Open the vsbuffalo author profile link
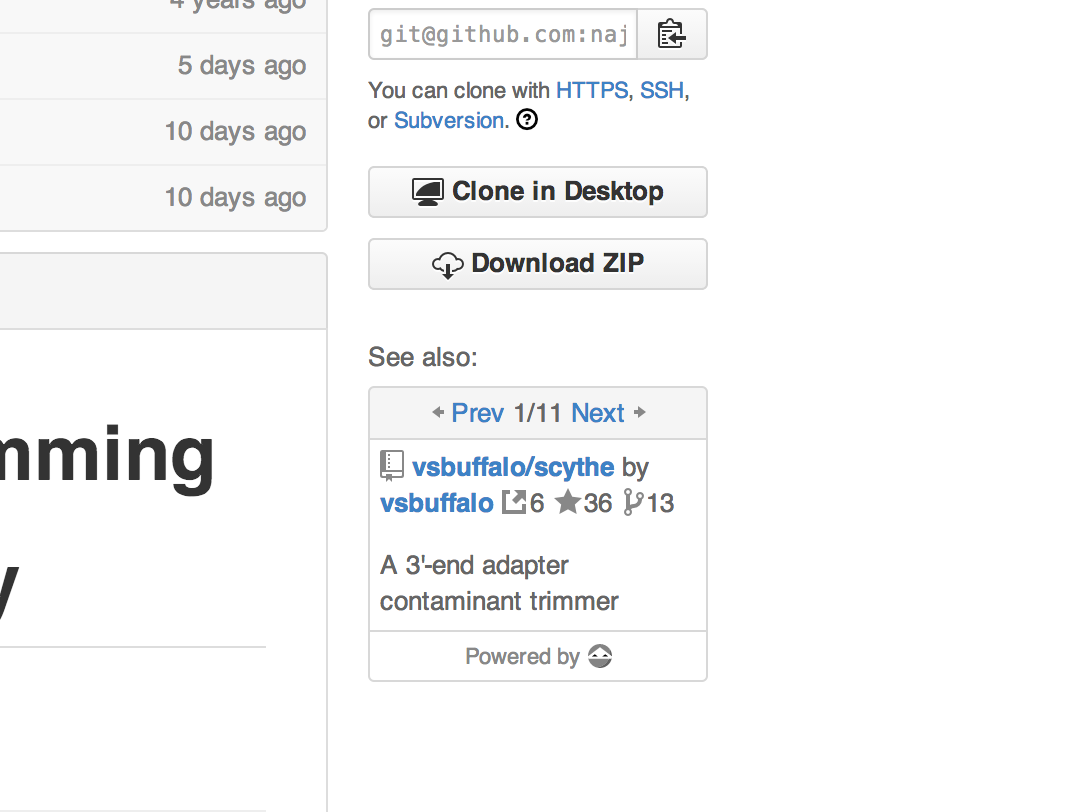 coord(437,502)
